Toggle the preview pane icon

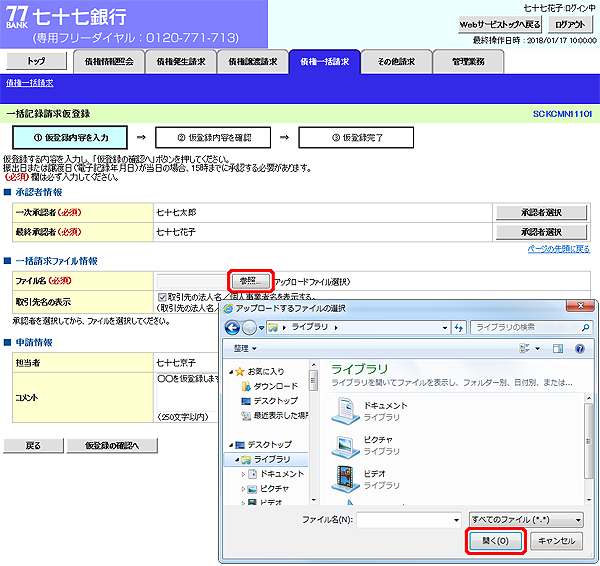pyautogui.click(x=557, y=348)
